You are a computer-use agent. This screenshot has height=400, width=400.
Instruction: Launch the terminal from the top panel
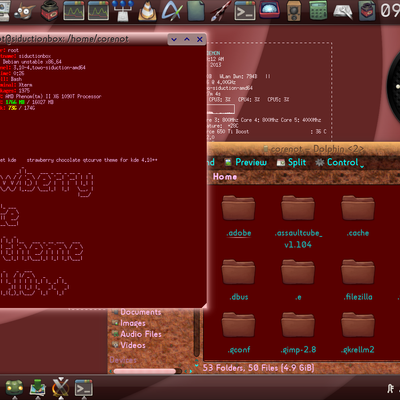[x=245, y=11]
